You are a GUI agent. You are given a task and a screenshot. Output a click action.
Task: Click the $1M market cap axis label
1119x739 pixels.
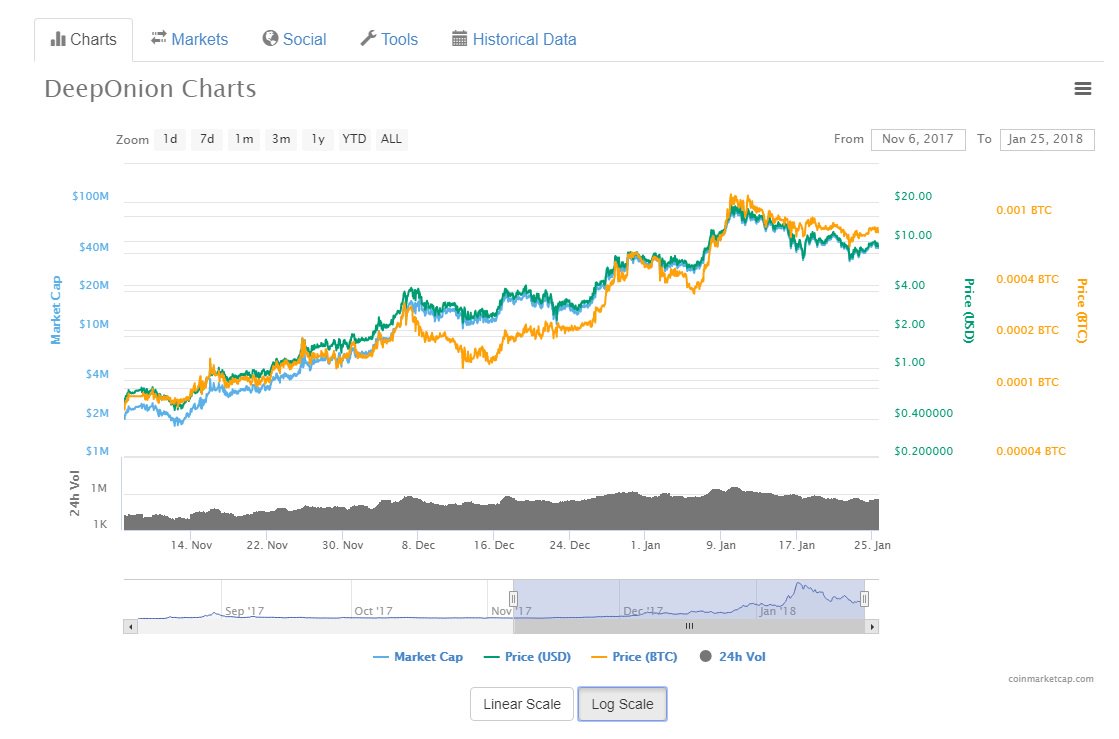pos(97,452)
